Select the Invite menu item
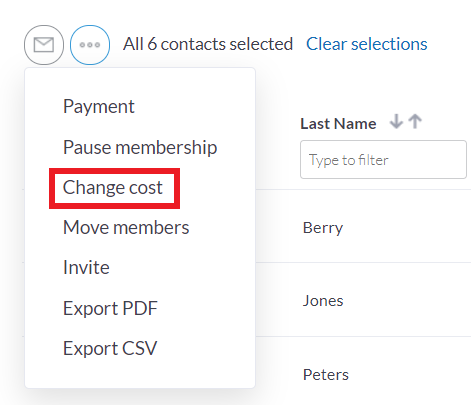 pos(86,267)
